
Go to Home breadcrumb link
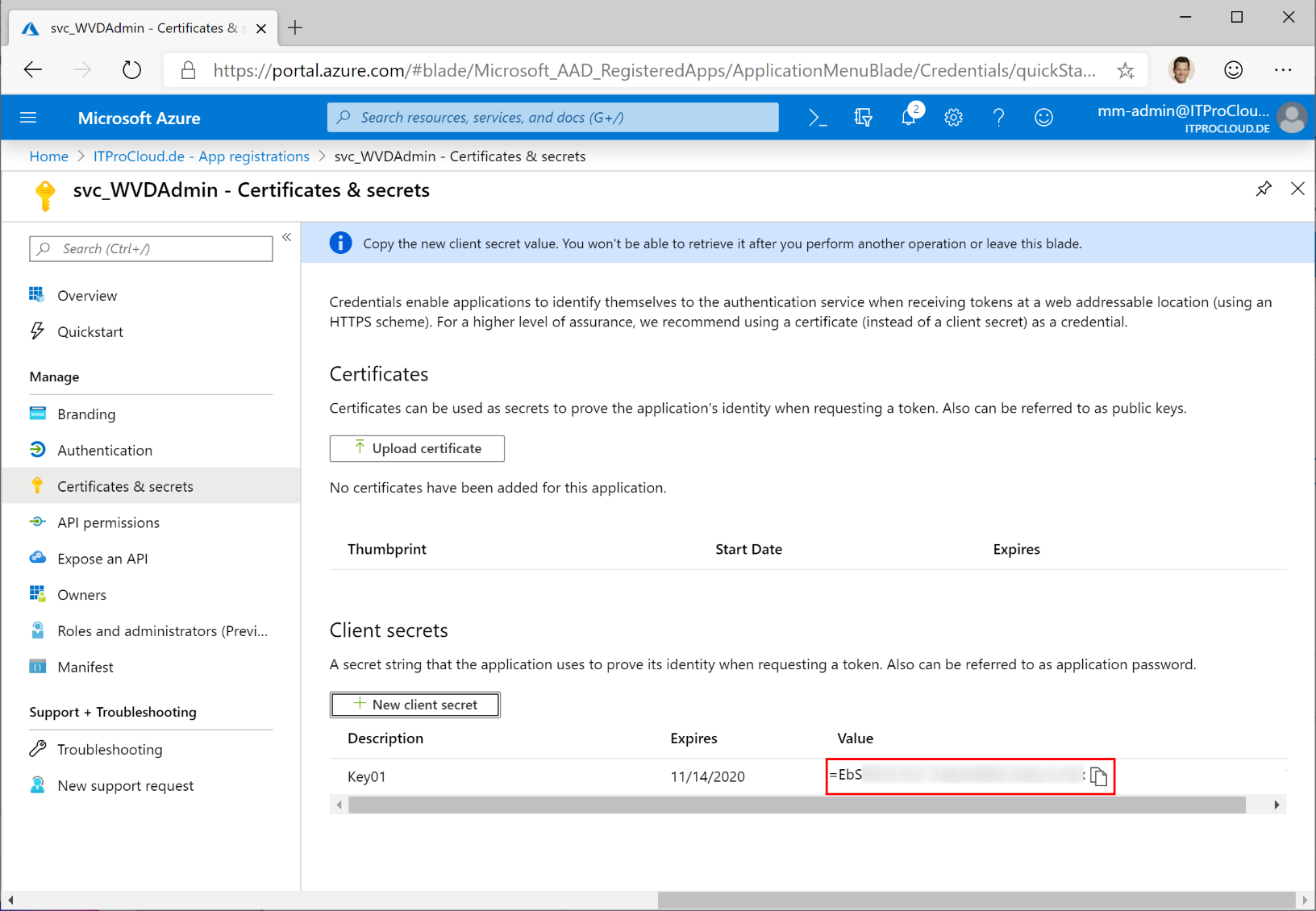click(48, 156)
